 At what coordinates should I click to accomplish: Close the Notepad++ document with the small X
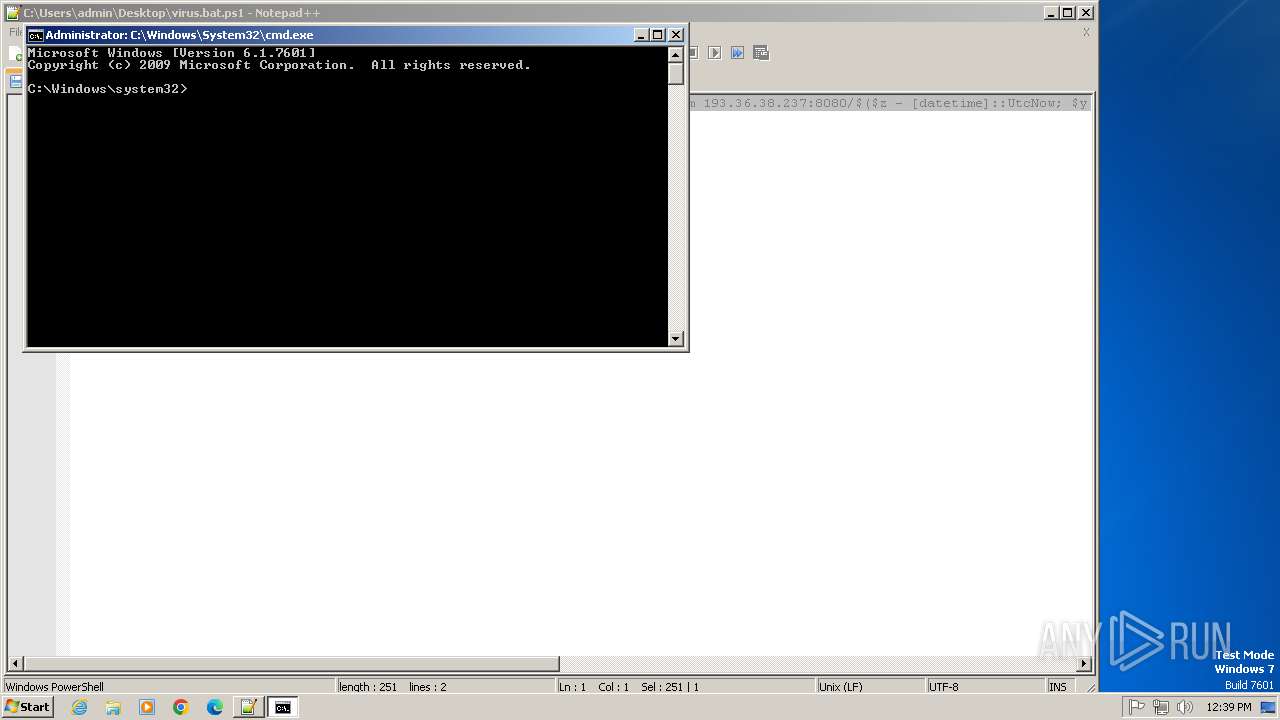click(x=1086, y=32)
